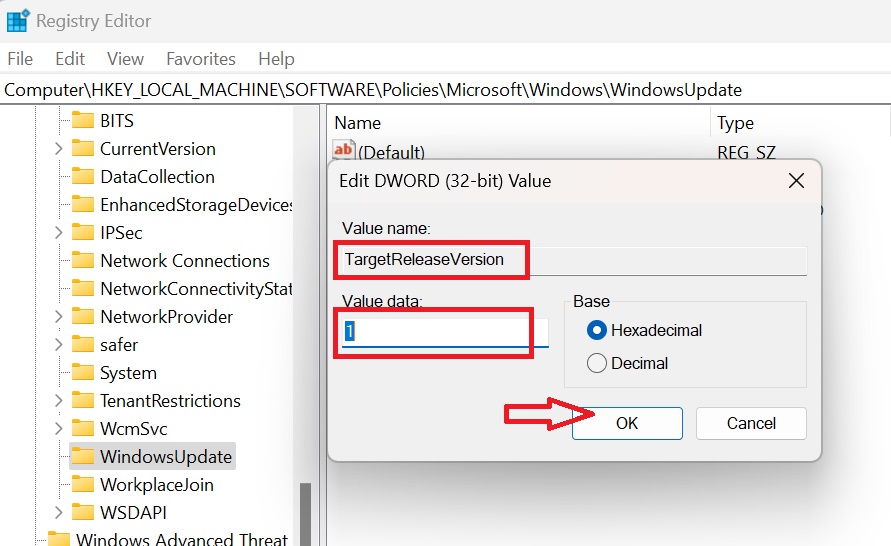Expand the CurrentVersion key

tap(59, 149)
